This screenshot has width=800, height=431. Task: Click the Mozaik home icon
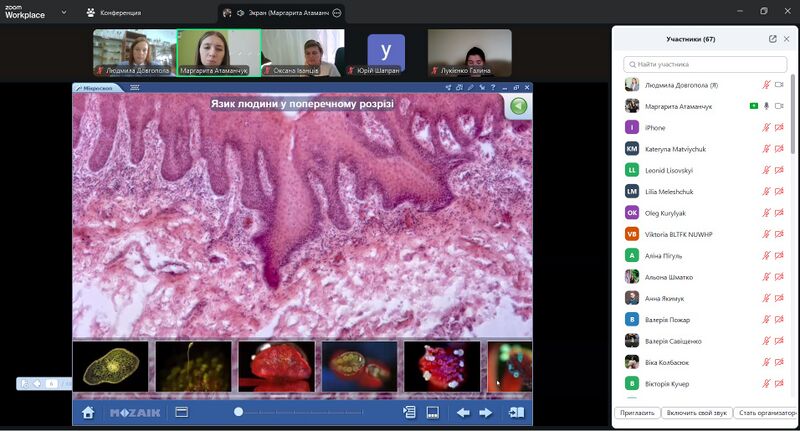[x=88, y=412]
